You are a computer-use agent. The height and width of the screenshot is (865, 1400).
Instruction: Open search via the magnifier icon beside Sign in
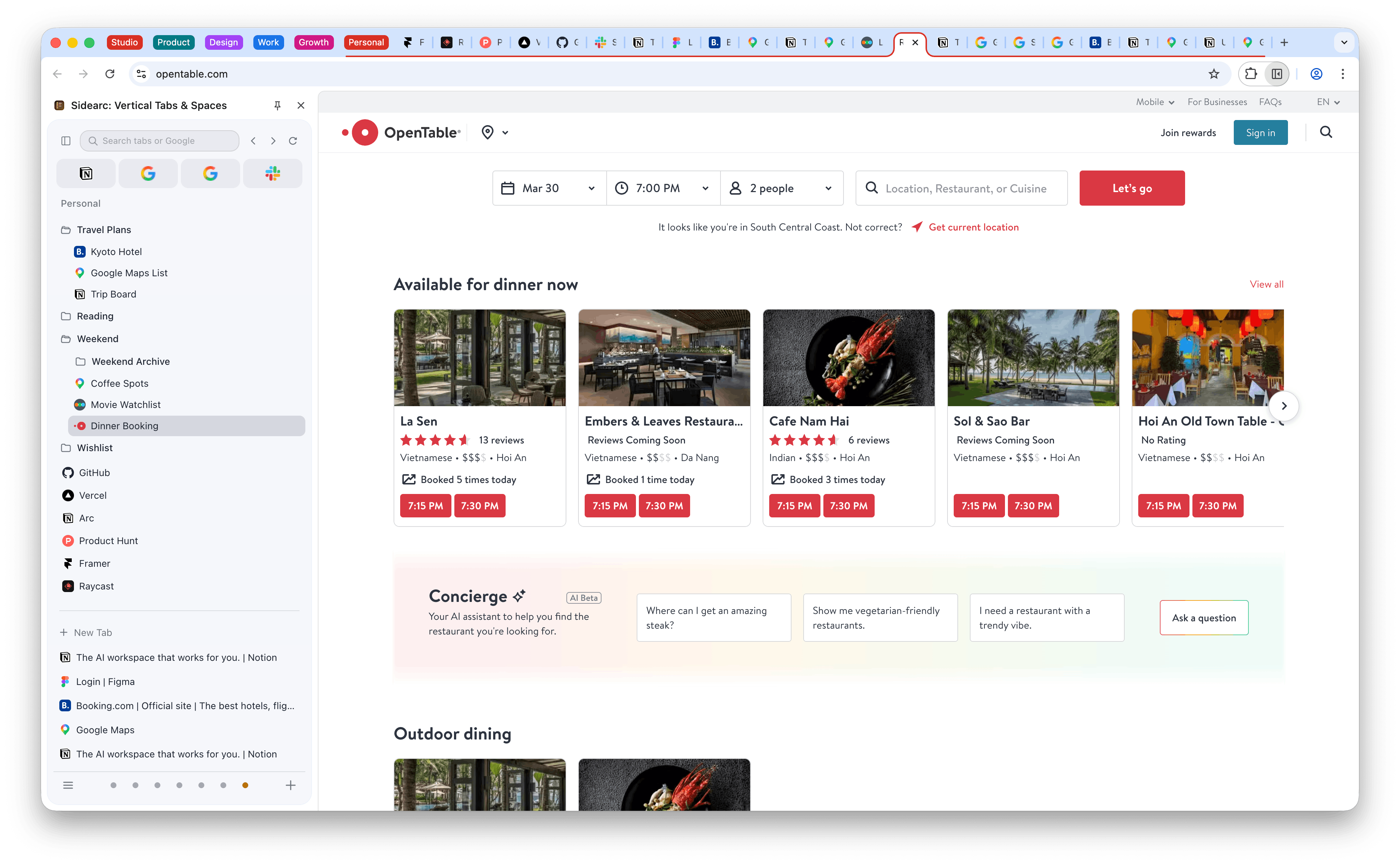(1326, 132)
